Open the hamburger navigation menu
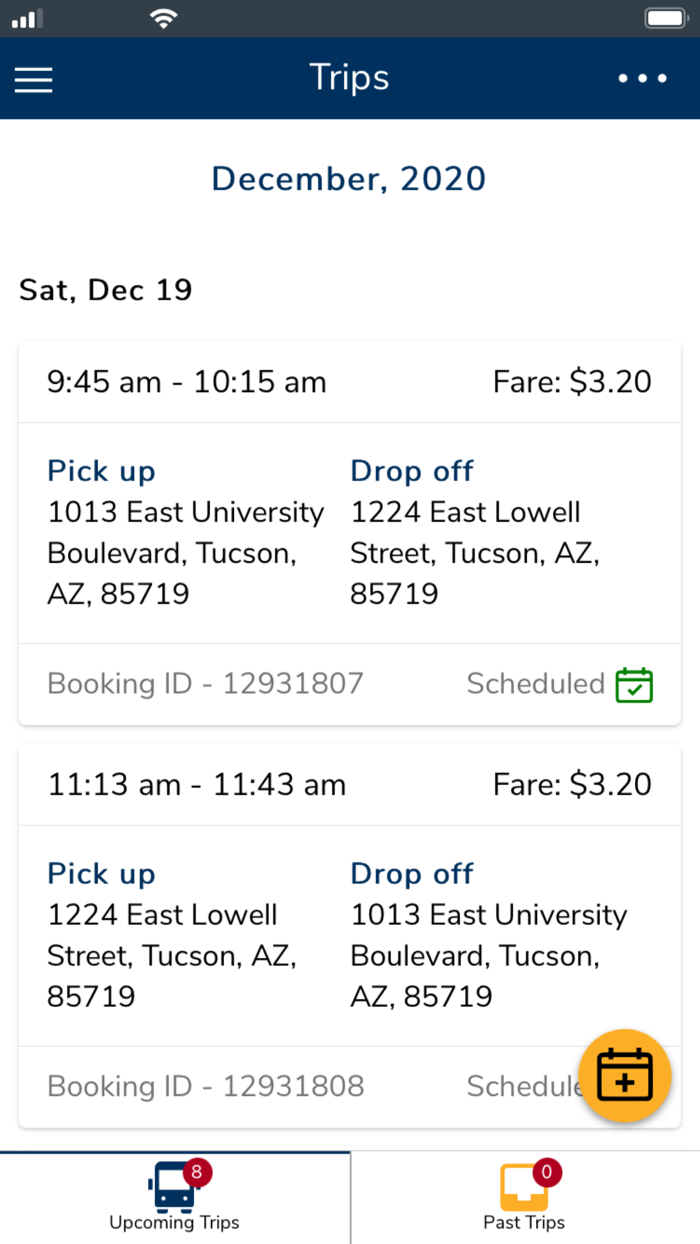 (x=33, y=79)
